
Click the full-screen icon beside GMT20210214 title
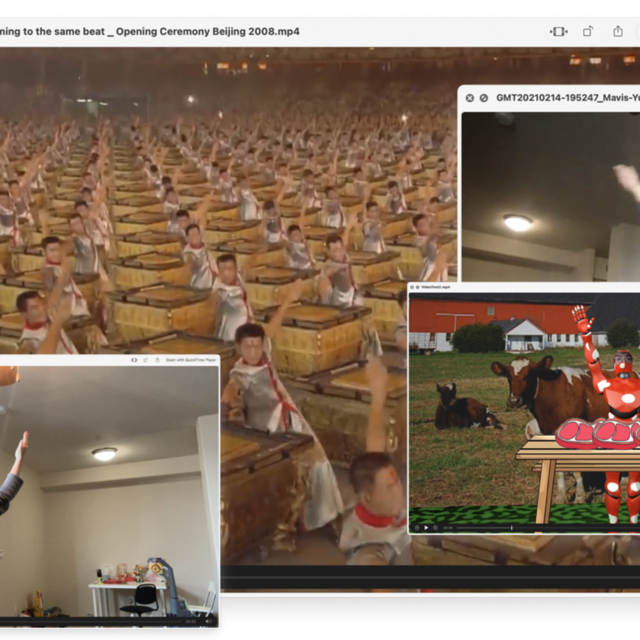(x=484, y=98)
